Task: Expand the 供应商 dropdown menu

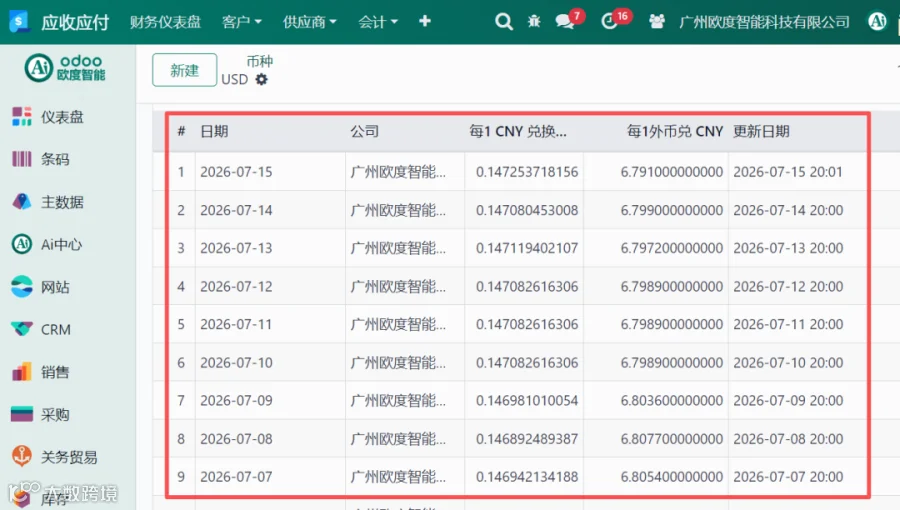Action: click(309, 22)
